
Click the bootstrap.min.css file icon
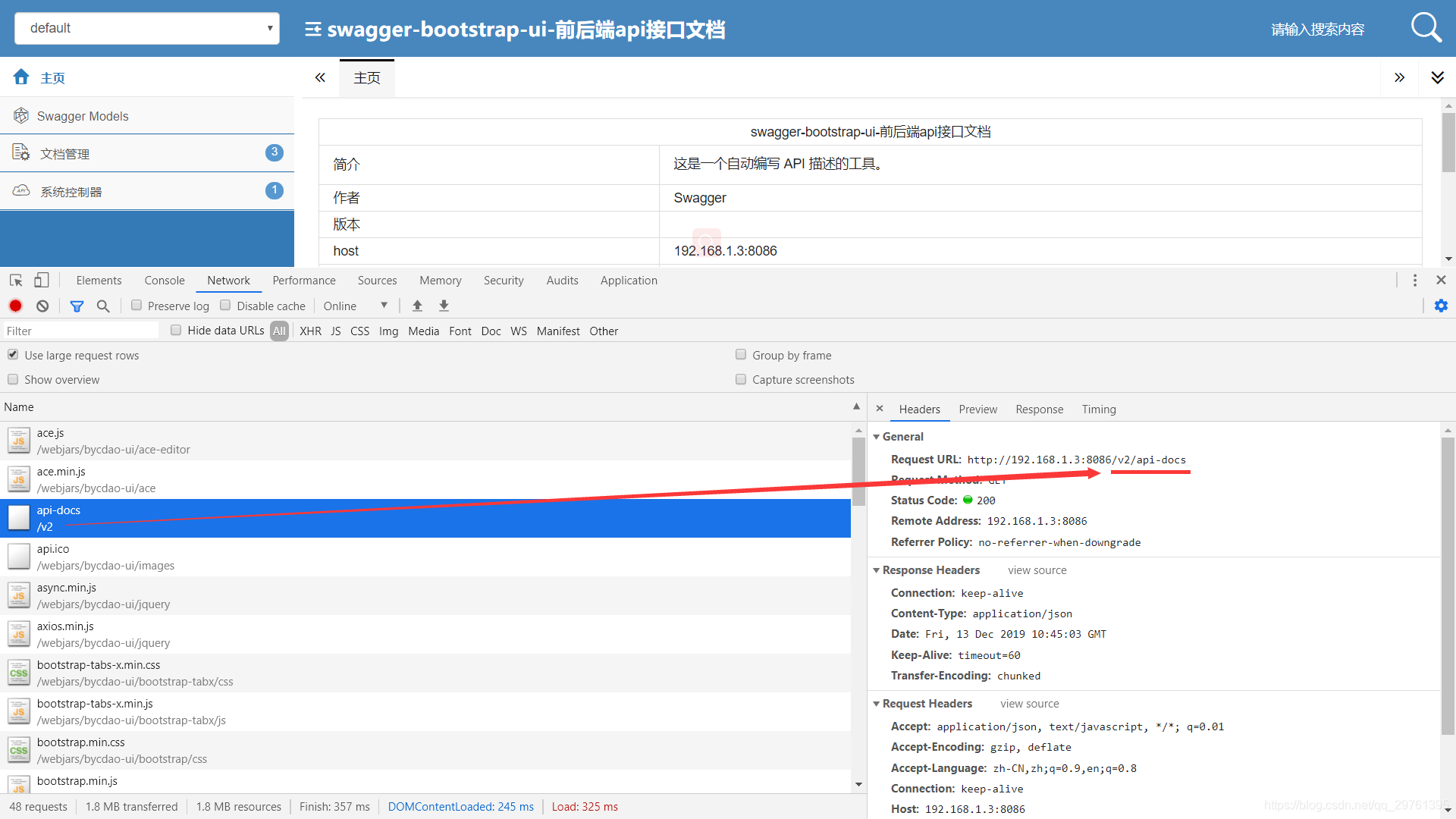click(x=19, y=750)
